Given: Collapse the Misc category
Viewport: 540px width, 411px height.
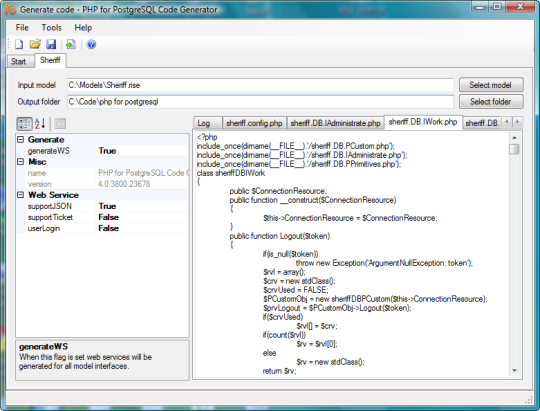Looking at the screenshot, I should [x=21, y=162].
